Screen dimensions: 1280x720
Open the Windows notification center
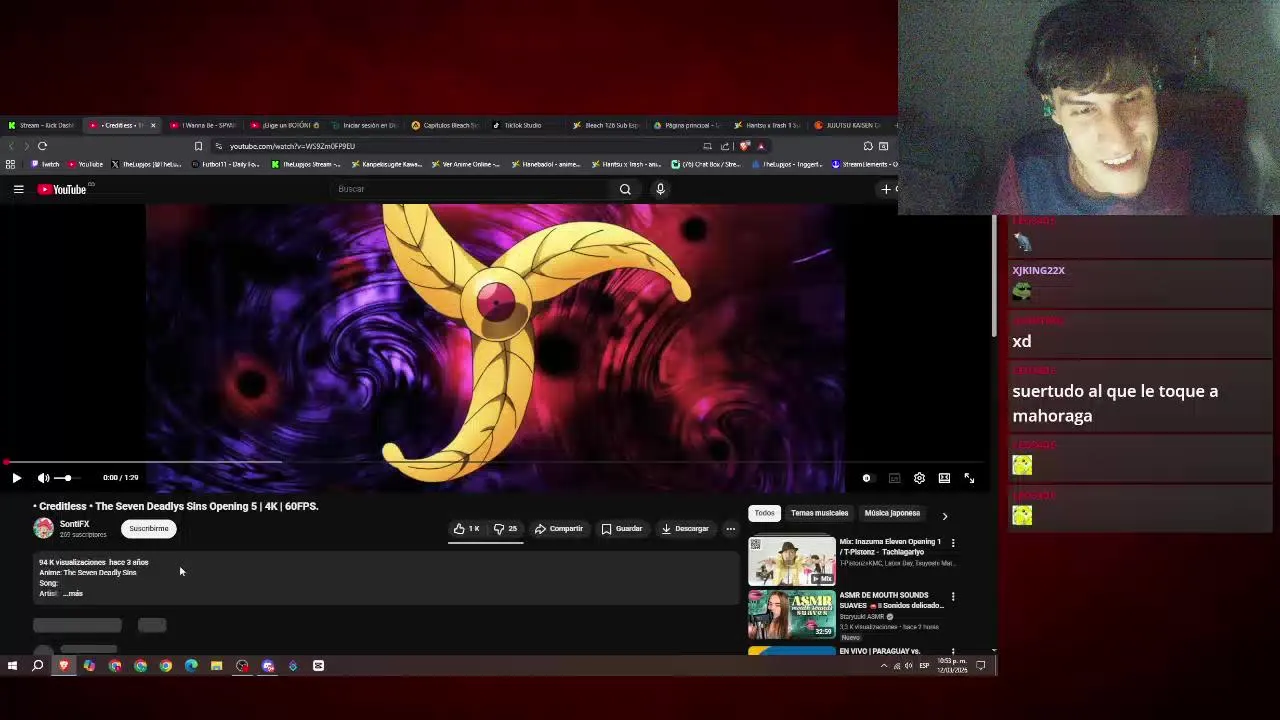pyautogui.click(x=980, y=666)
